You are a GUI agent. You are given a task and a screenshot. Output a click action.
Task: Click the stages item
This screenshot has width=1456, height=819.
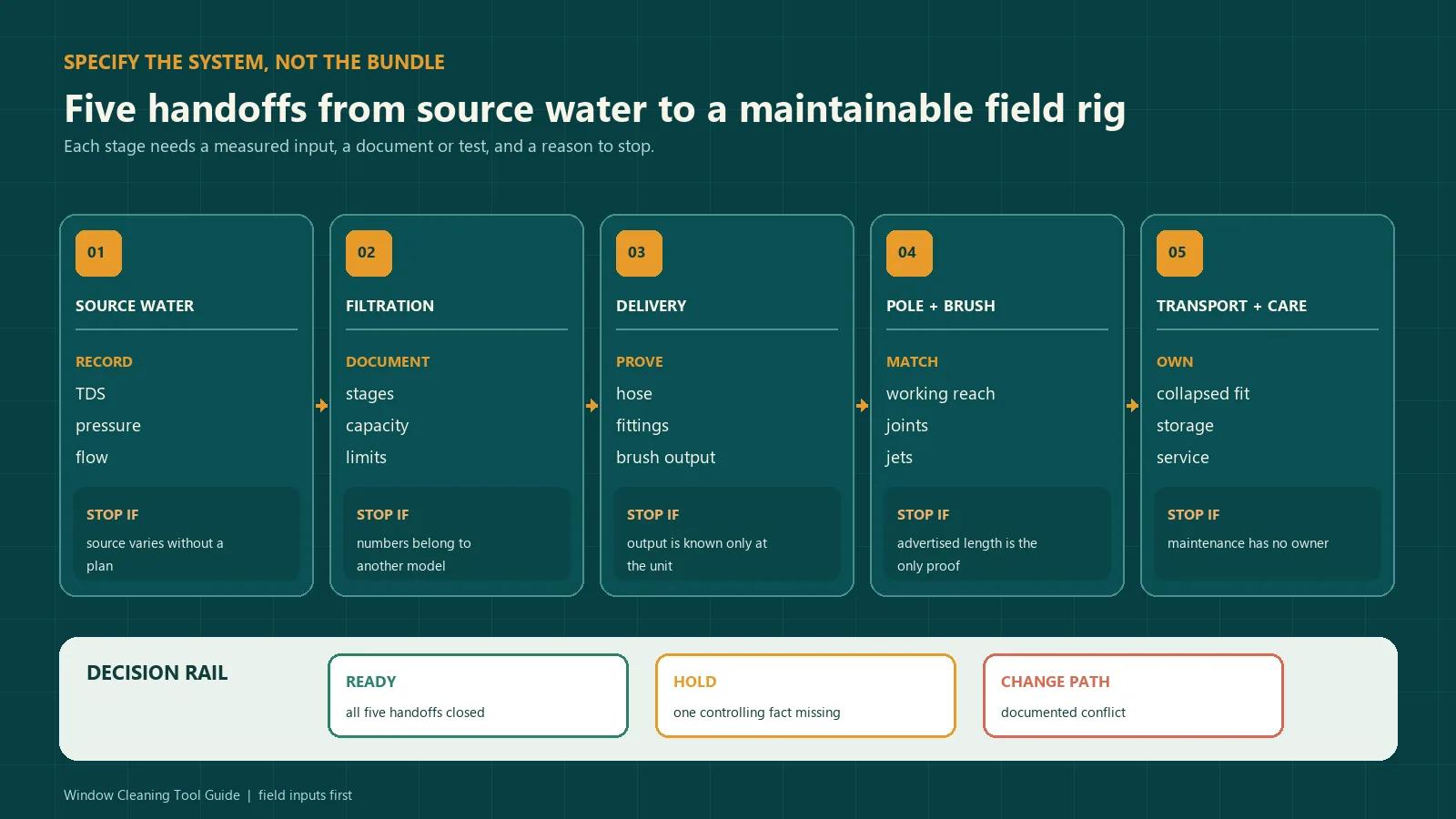tap(369, 394)
